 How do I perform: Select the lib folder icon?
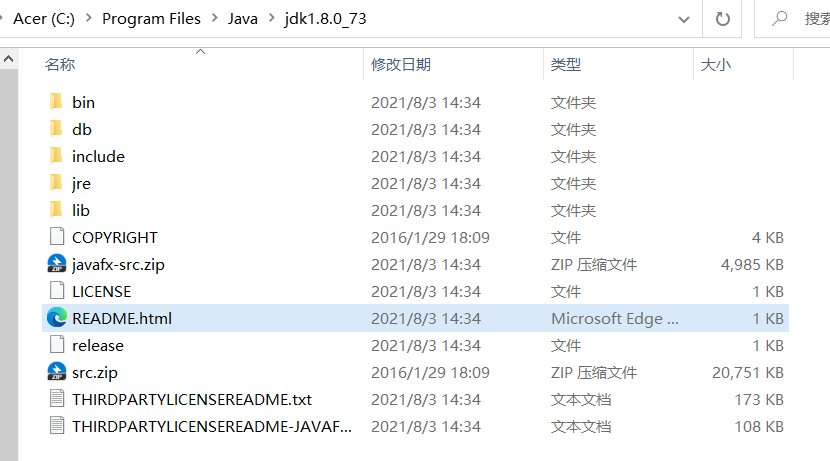click(56, 210)
